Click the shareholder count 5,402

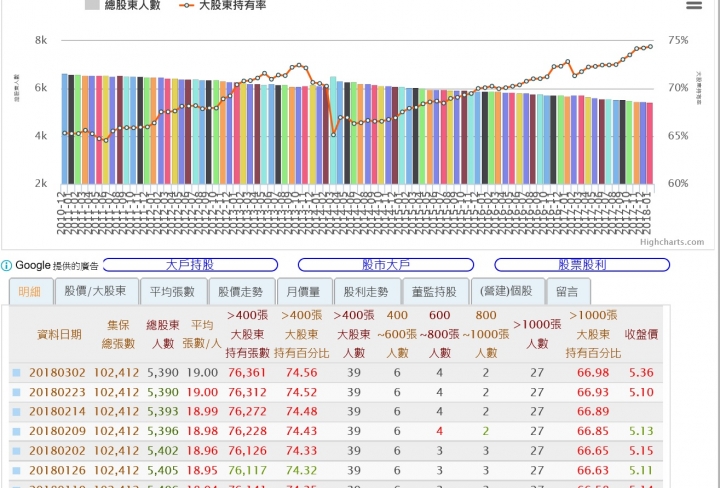(163, 451)
